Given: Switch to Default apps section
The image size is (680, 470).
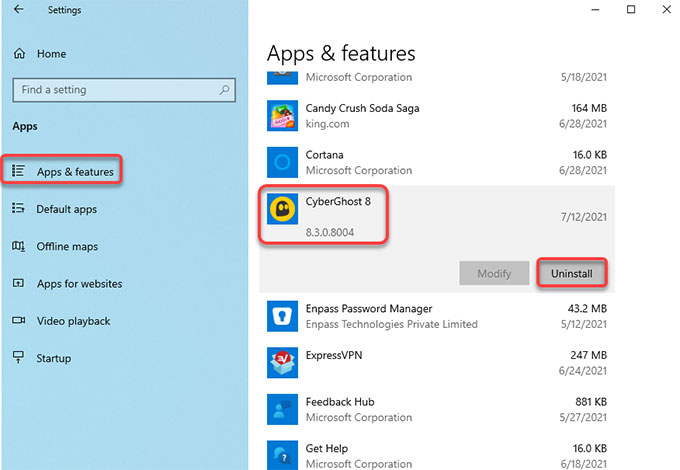Looking at the screenshot, I should [67, 209].
